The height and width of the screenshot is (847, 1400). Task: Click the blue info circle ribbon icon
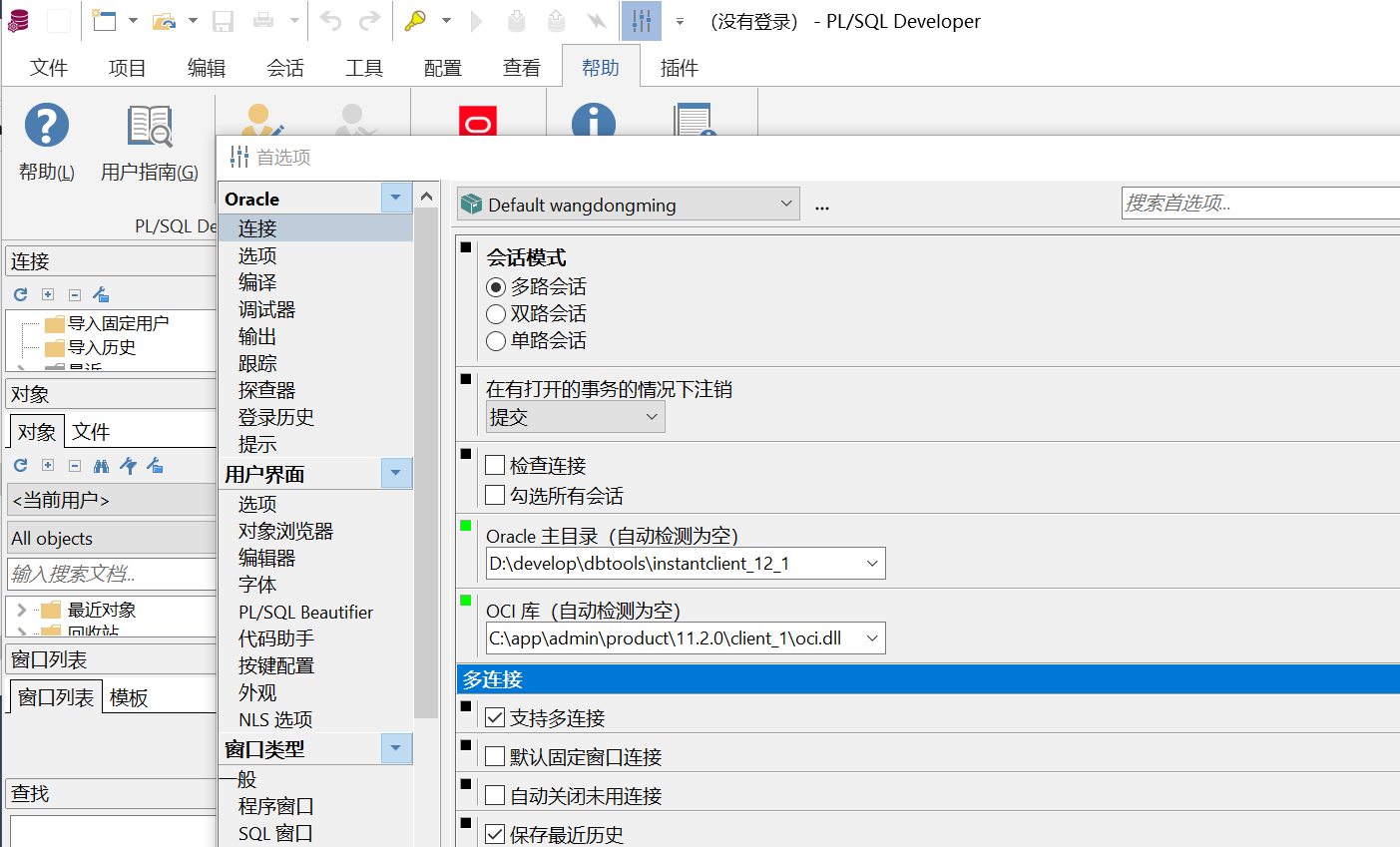point(594,121)
